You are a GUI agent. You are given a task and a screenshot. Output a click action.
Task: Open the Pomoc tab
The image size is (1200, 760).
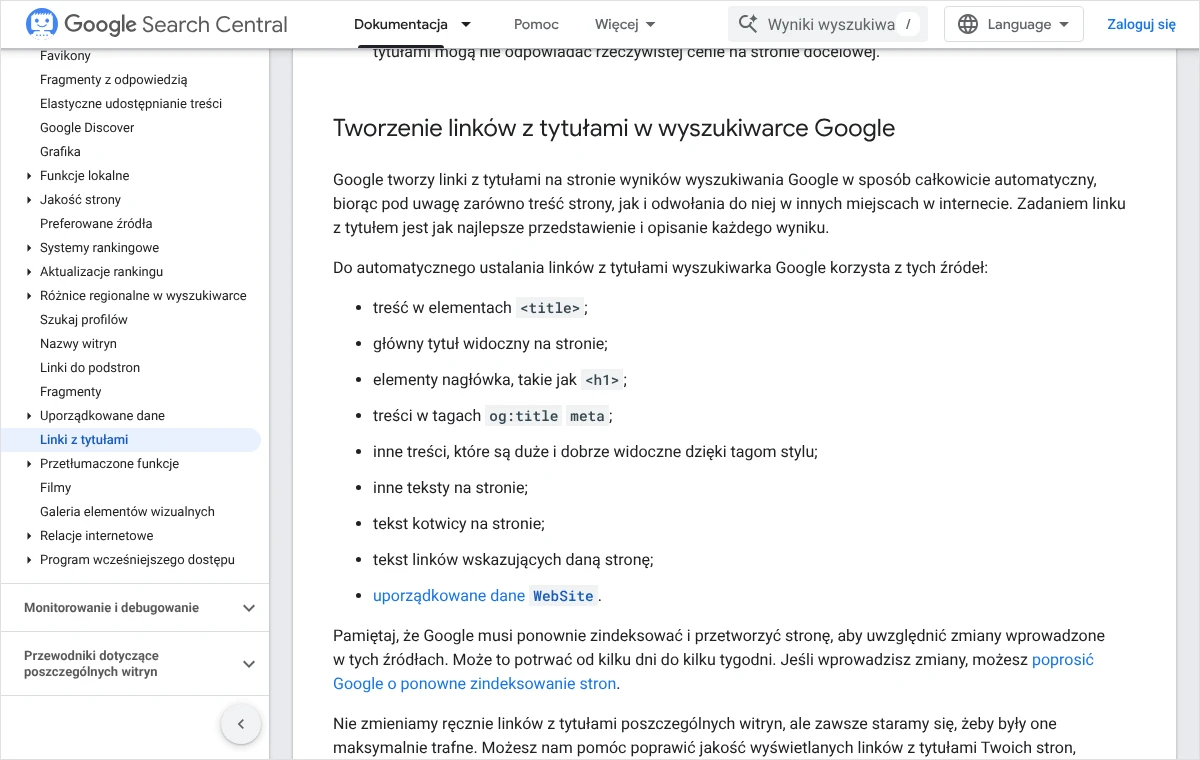[x=536, y=24]
